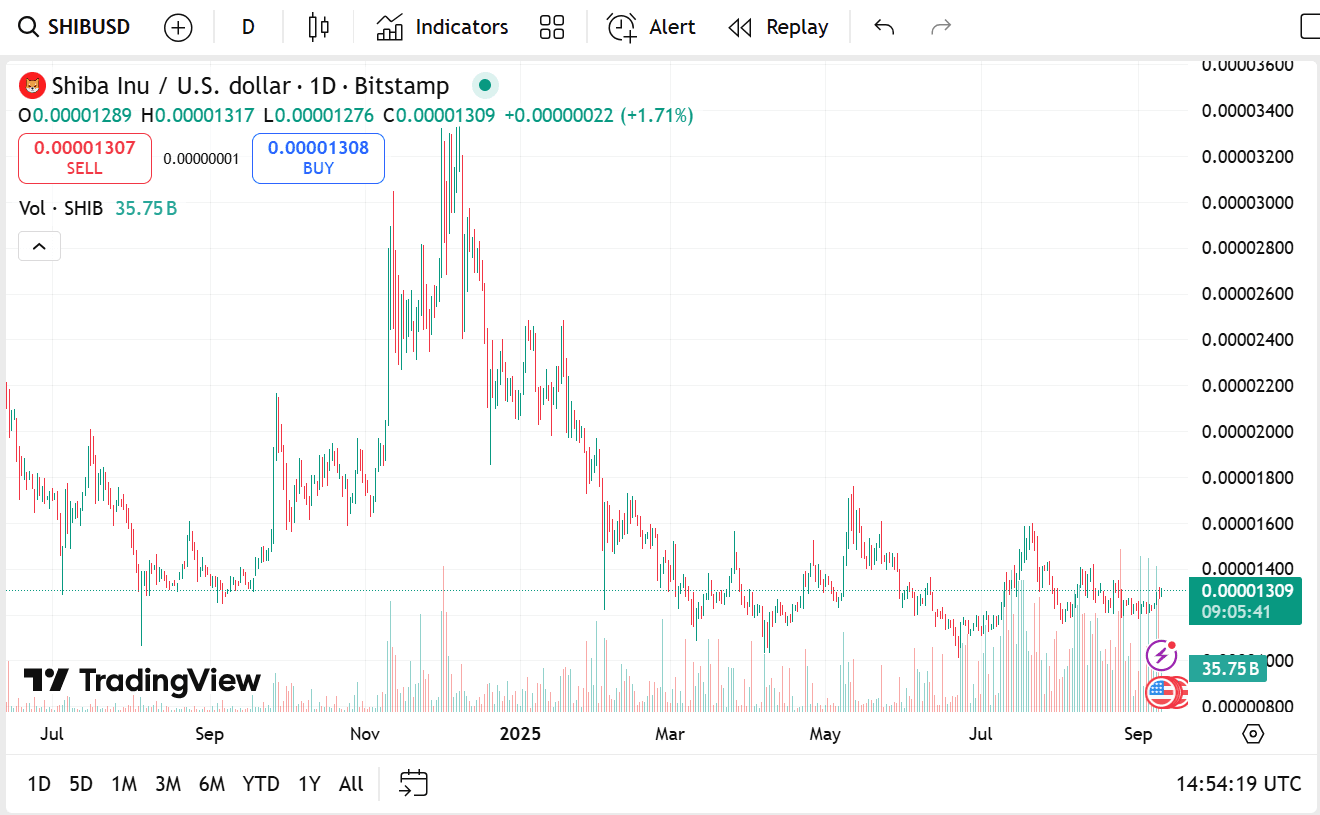This screenshot has height=815, width=1320.
Task: Open the go to date calendar icon
Action: click(x=414, y=784)
